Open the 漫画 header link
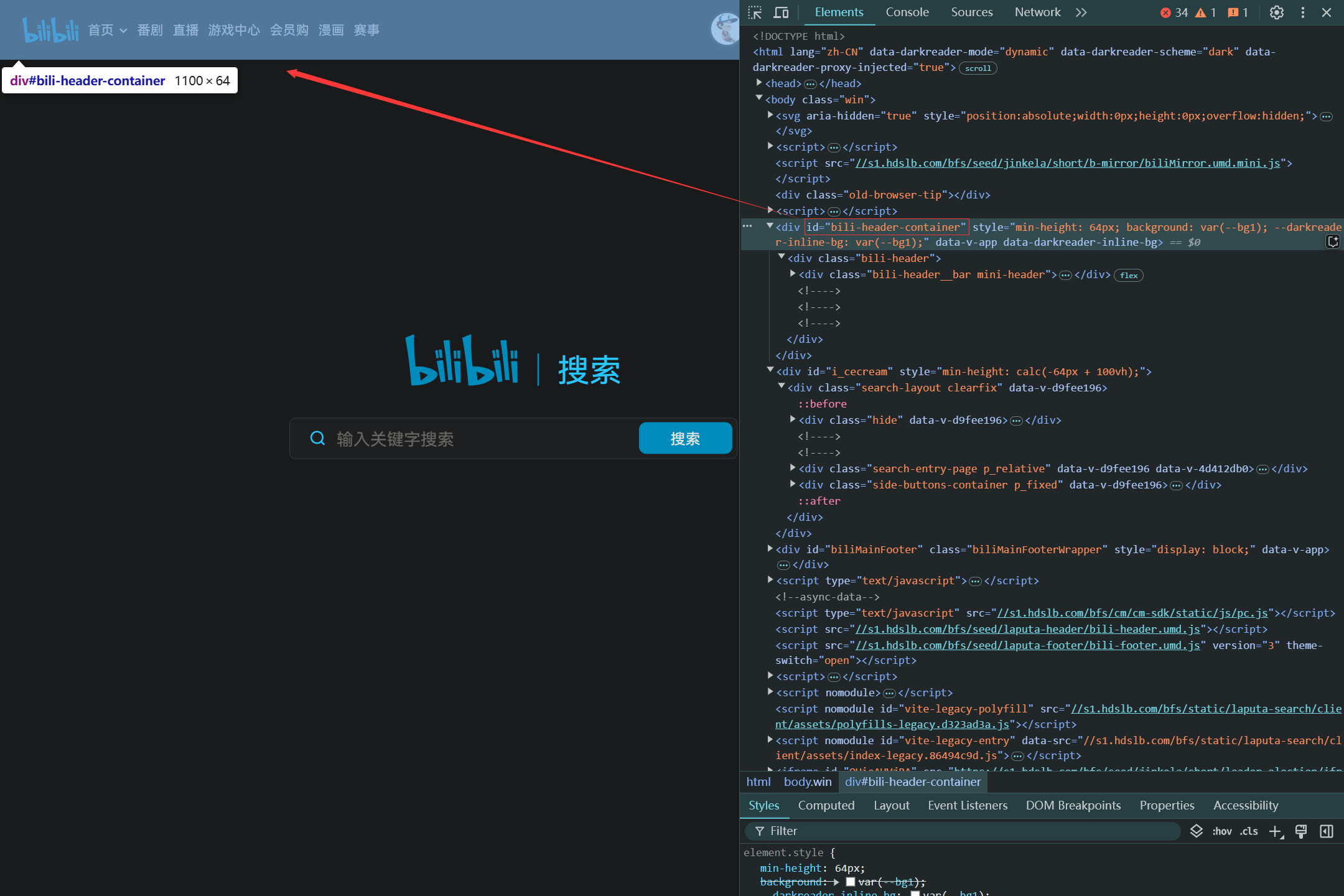Image resolution: width=1344 pixels, height=896 pixels. tap(331, 30)
